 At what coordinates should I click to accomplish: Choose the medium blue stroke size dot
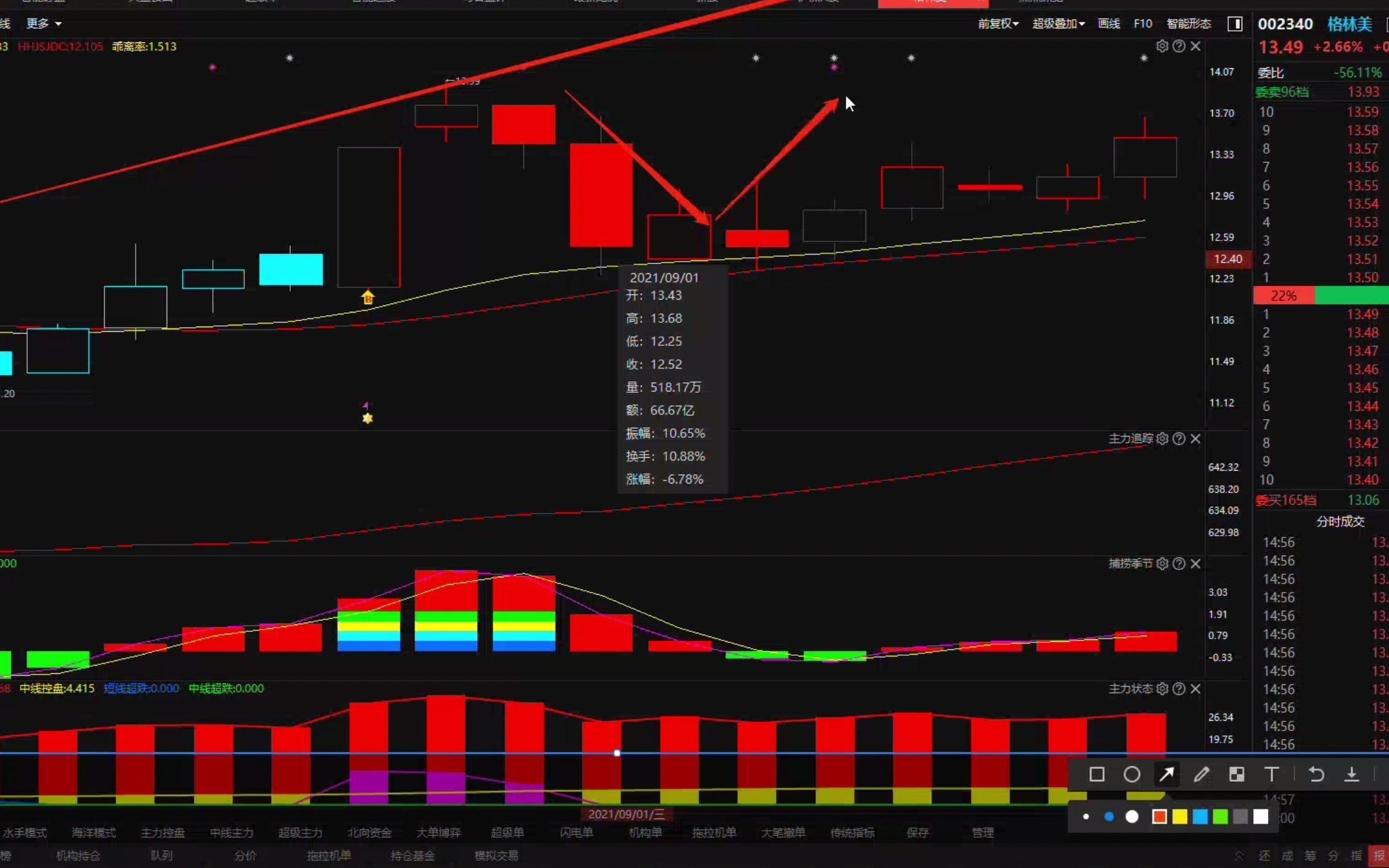(x=1109, y=817)
